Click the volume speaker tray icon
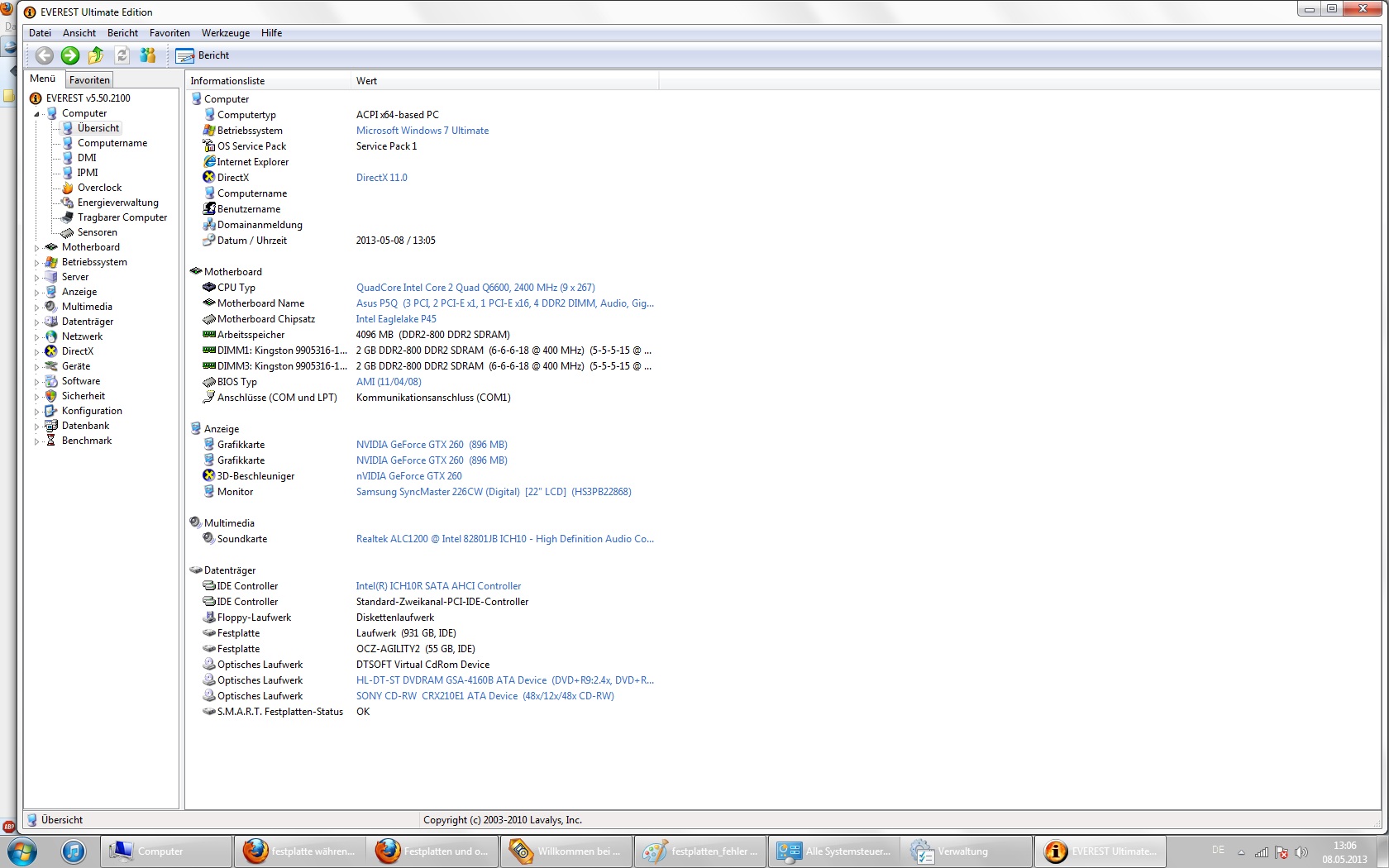This screenshot has height=868, width=1389. click(x=1301, y=852)
